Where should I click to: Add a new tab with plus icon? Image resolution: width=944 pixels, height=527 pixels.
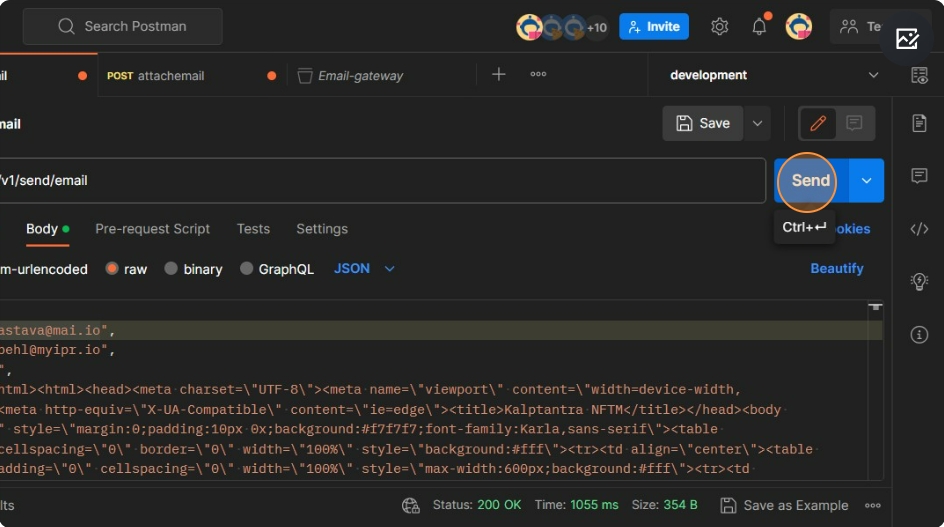(498, 75)
